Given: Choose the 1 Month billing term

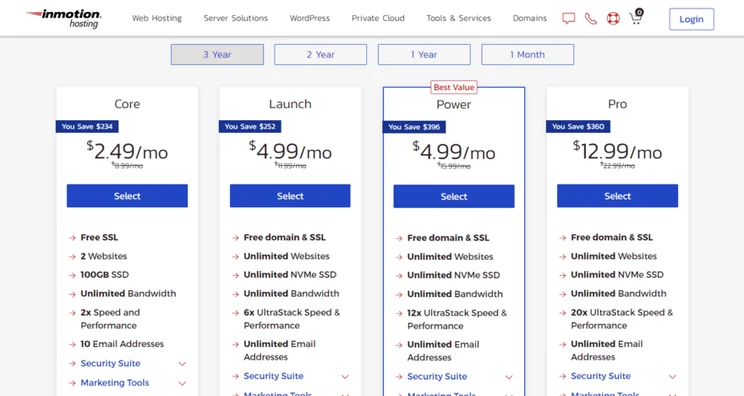Looking at the screenshot, I should tap(528, 55).
